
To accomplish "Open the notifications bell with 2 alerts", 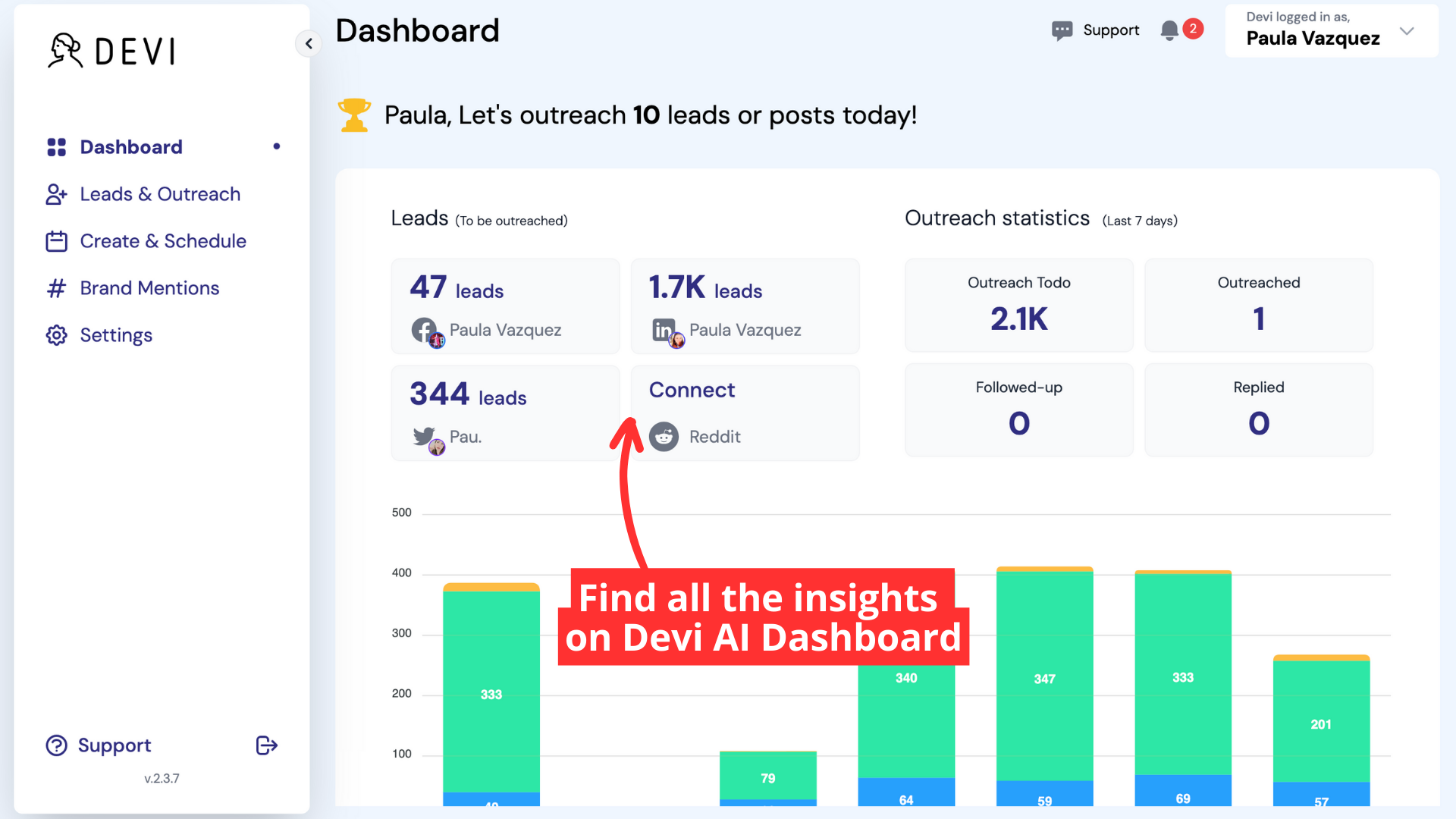I will pyautogui.click(x=1169, y=30).
